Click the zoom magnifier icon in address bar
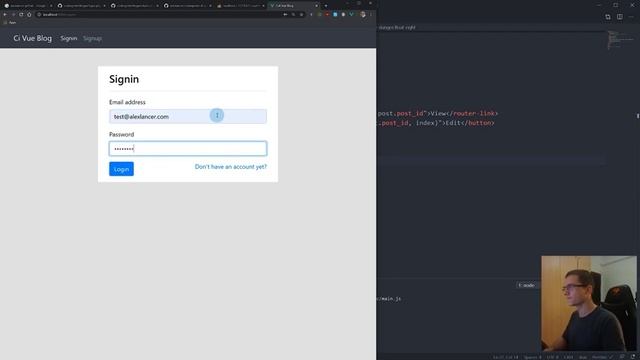Screen dimensions: 640x360 click(293, 14)
